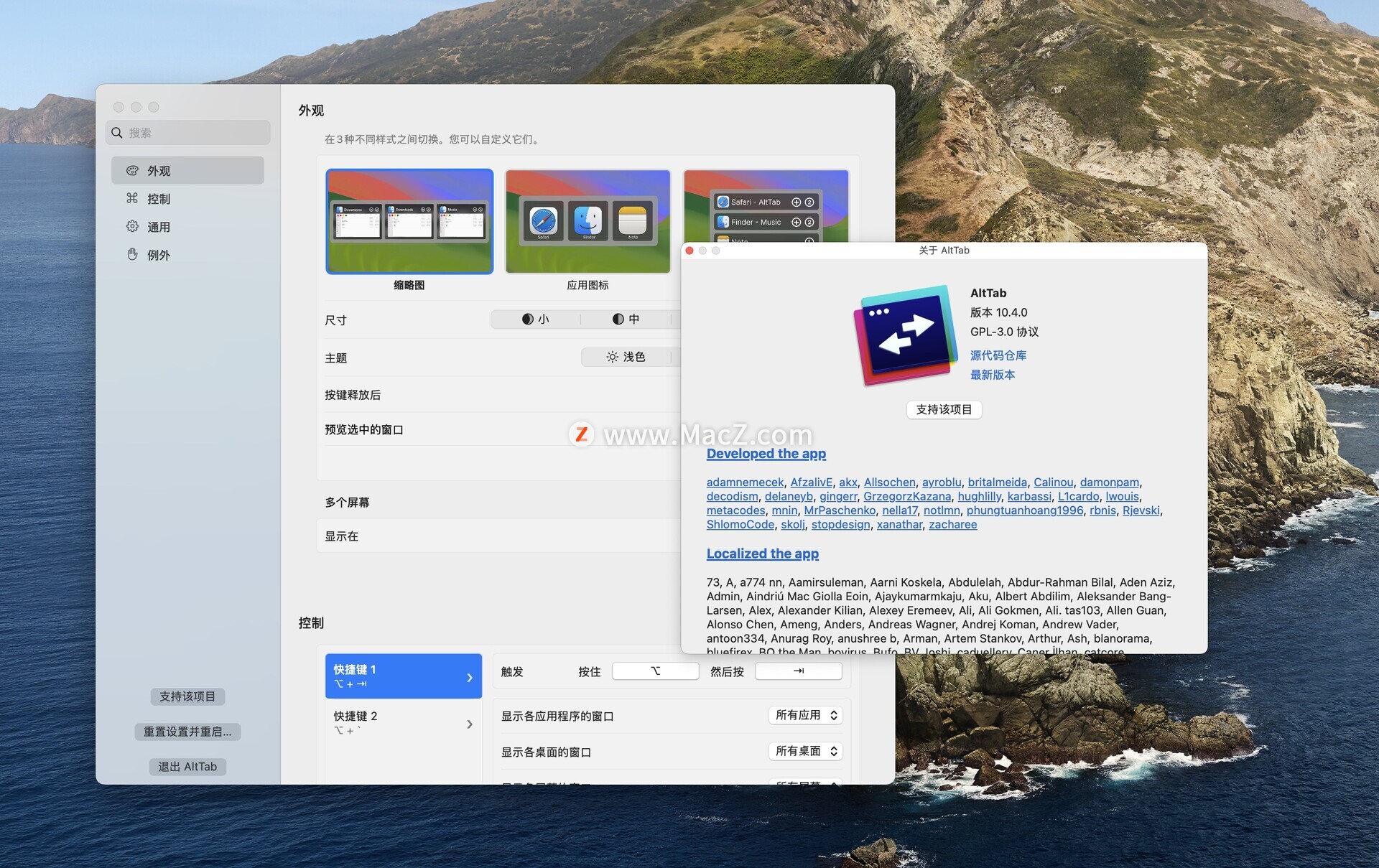
Task: Select the 例外 hand icon in sidebar
Action: [x=132, y=255]
